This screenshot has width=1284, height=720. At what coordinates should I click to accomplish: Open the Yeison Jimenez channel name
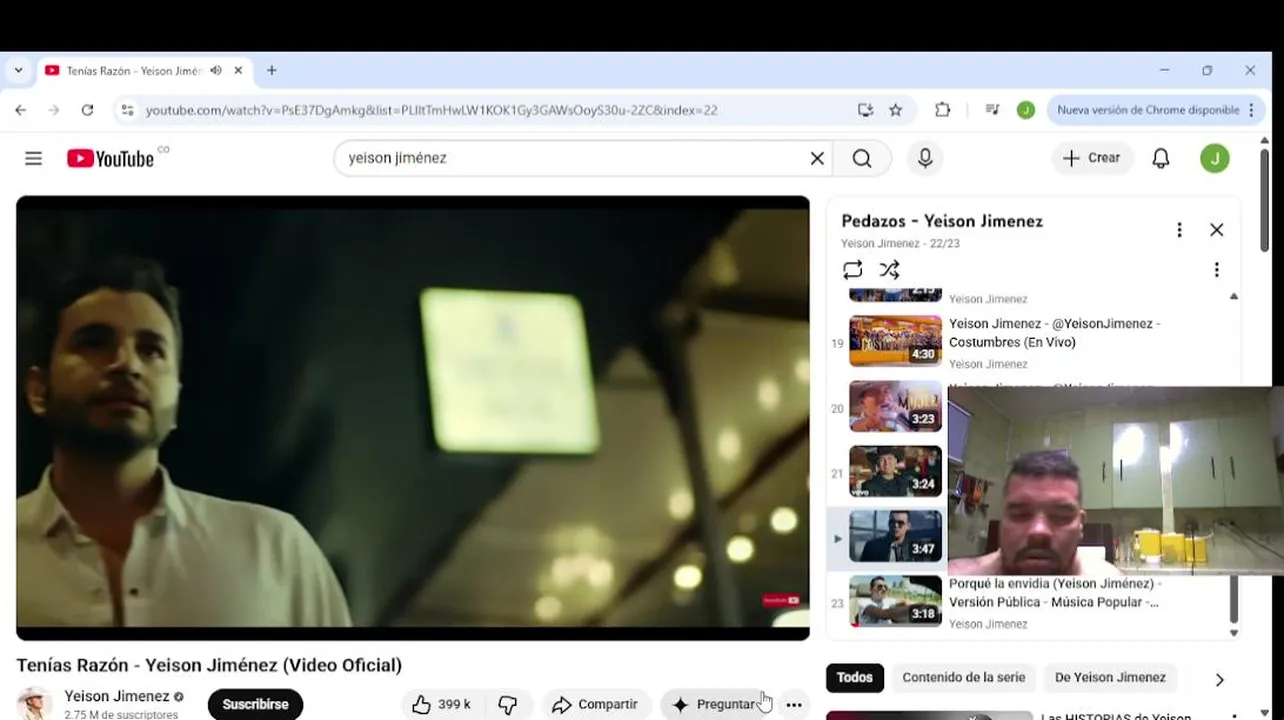point(117,696)
